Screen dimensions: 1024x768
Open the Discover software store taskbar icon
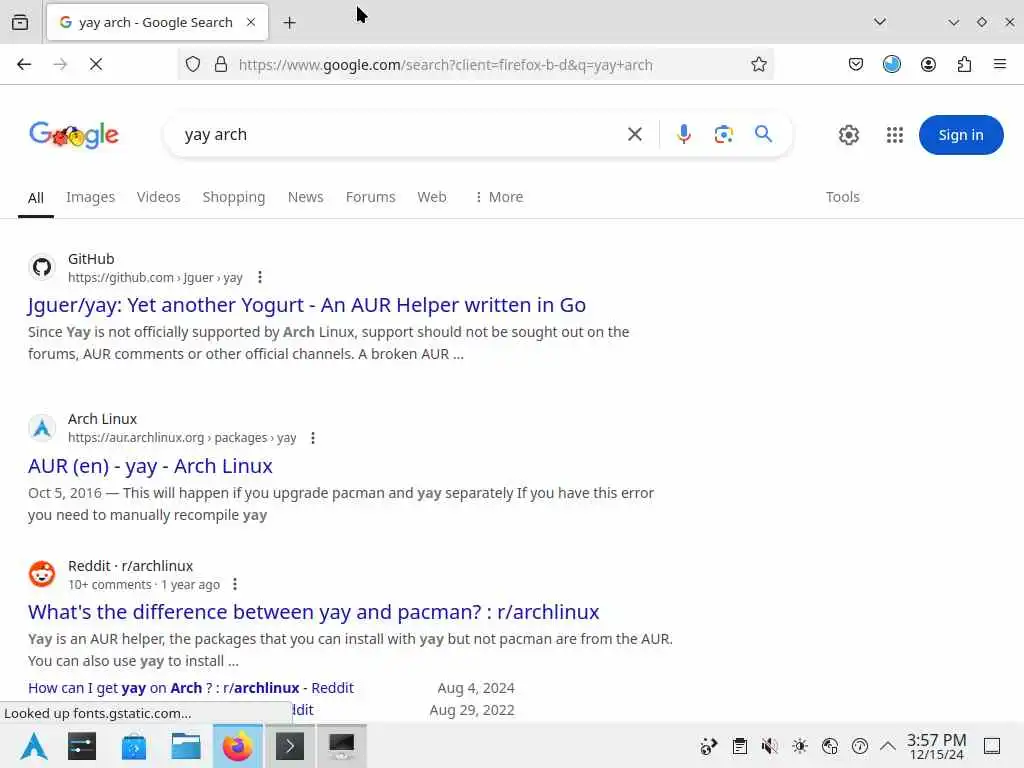134,746
